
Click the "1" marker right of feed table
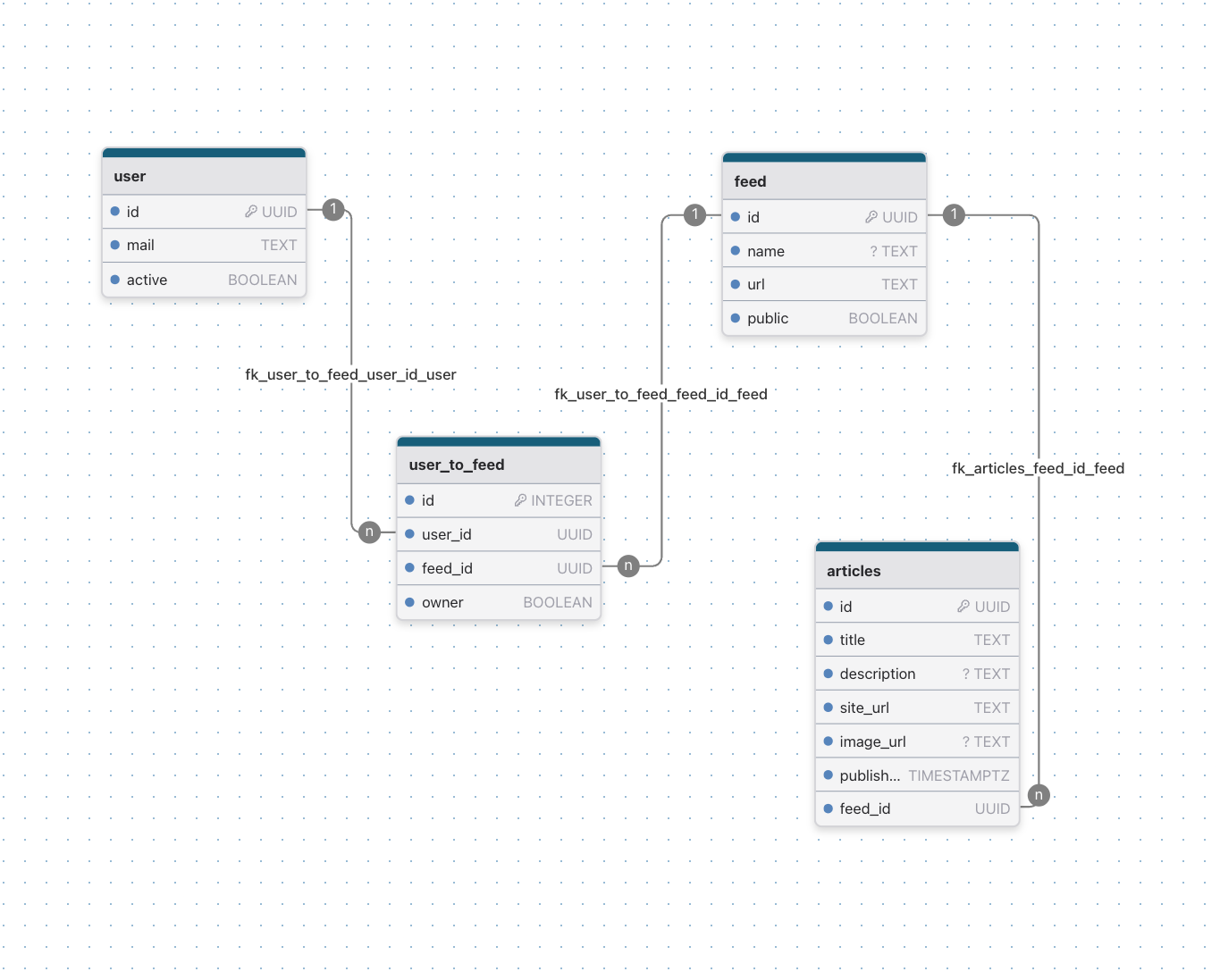[954, 214]
